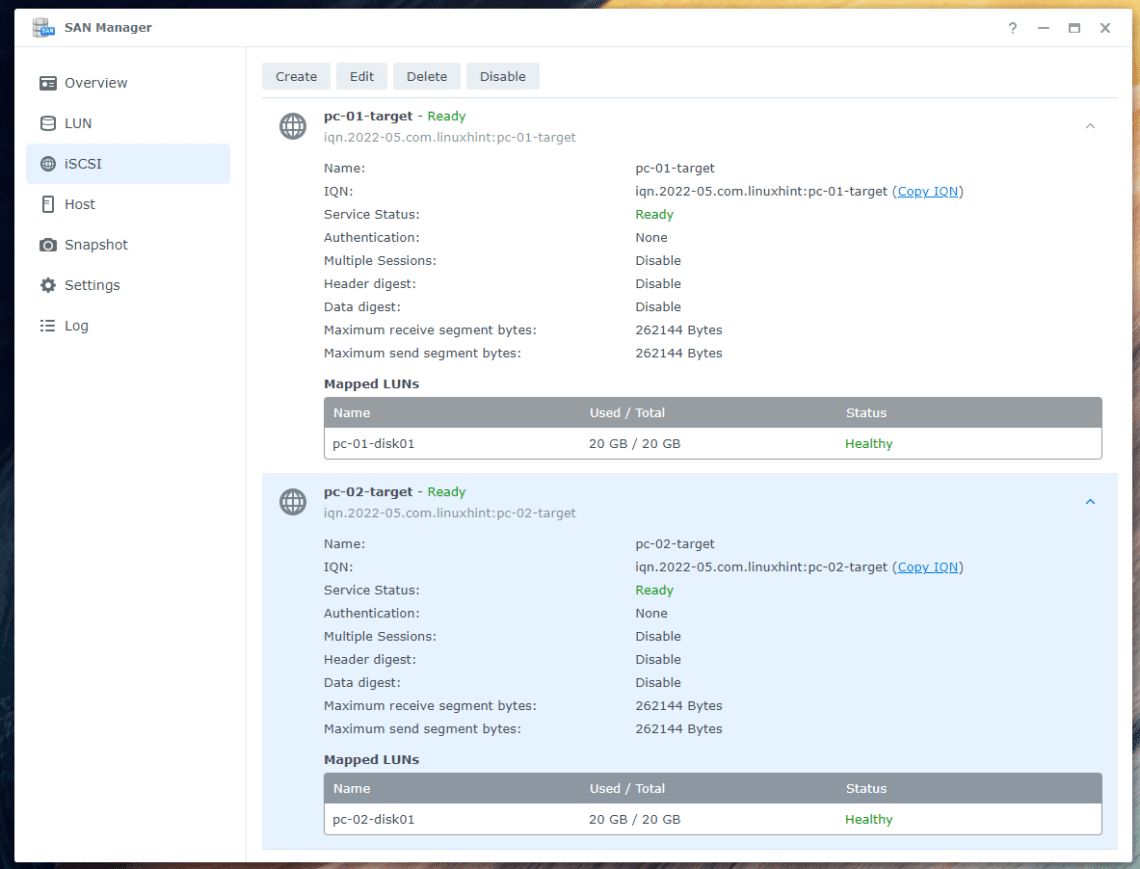Open help with the question mark icon
Screen dimensions: 1140x869
[1012, 28]
